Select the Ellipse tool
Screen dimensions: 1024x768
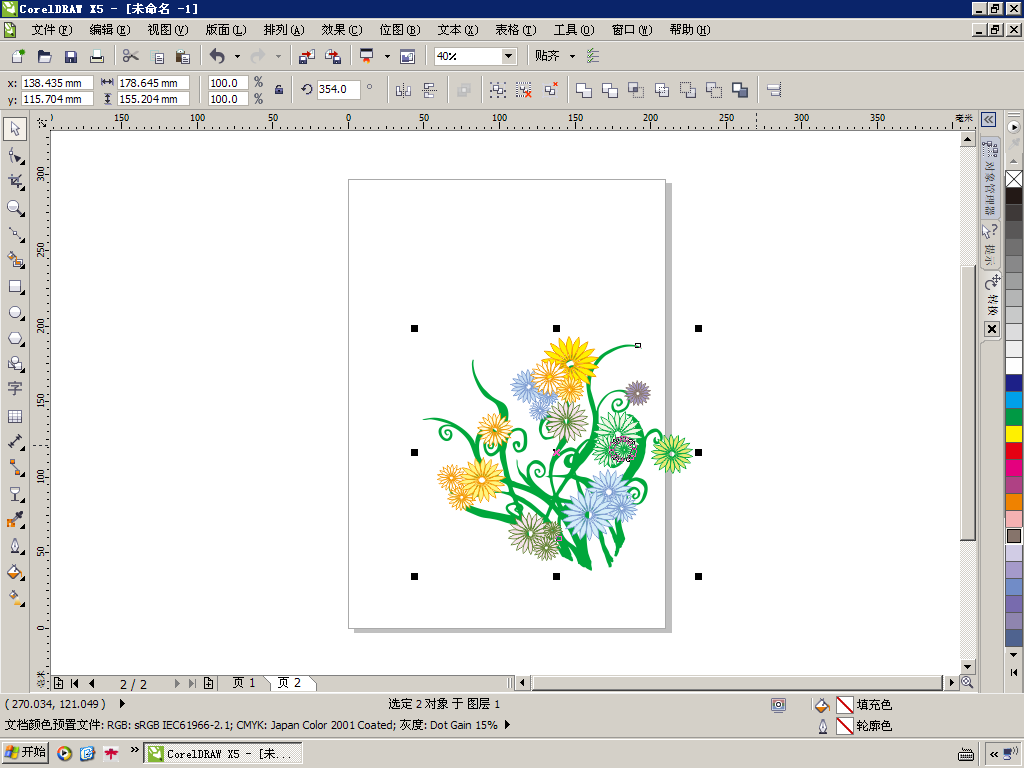tap(16, 312)
